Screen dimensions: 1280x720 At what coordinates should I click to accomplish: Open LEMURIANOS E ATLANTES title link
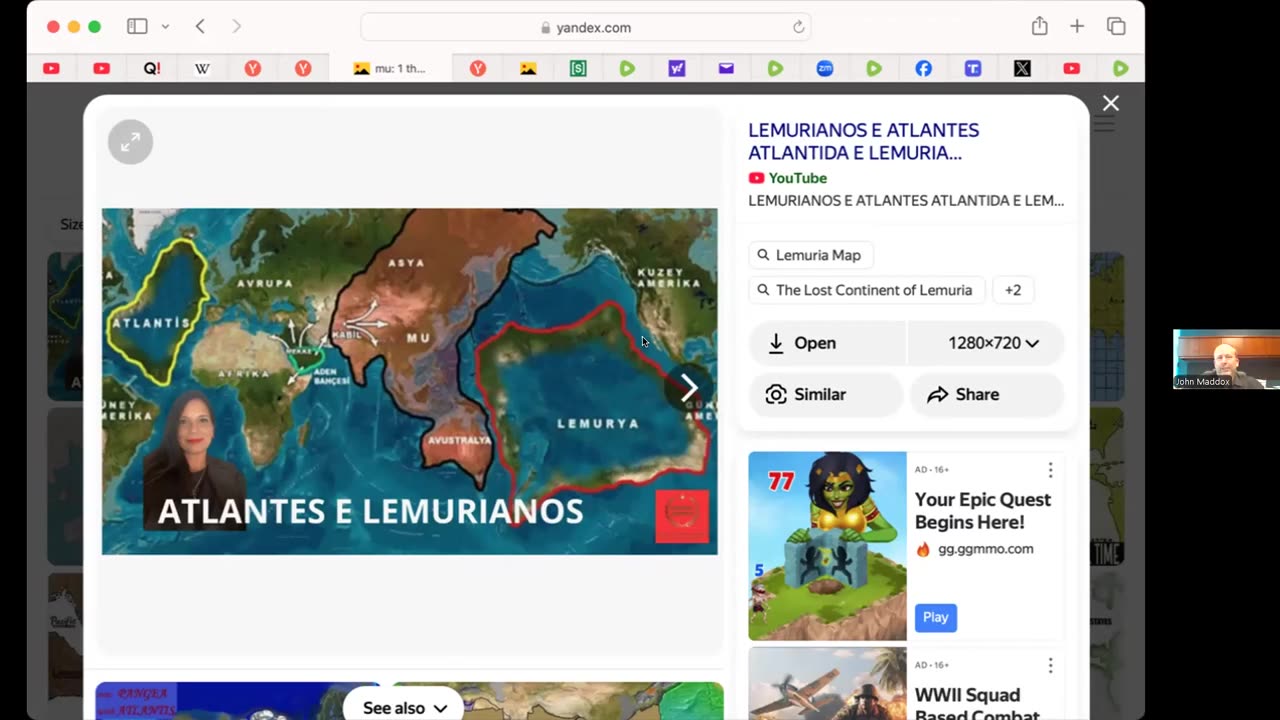864,141
